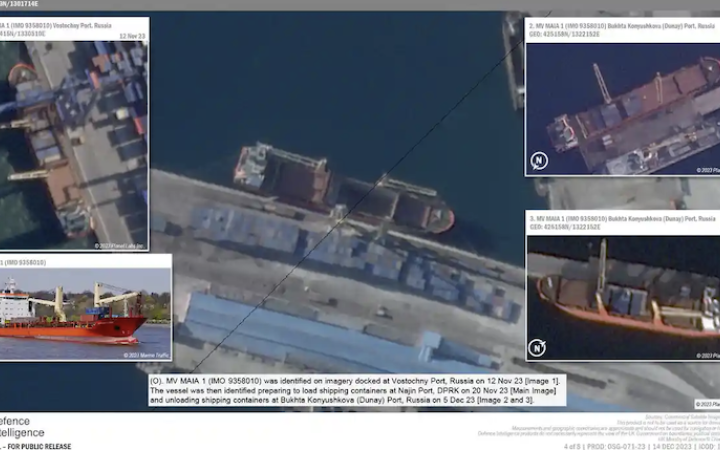Viewport: 720px width, 450px height.
Task: Open the red ship Marine Traffic photo
Action: pos(85,314)
